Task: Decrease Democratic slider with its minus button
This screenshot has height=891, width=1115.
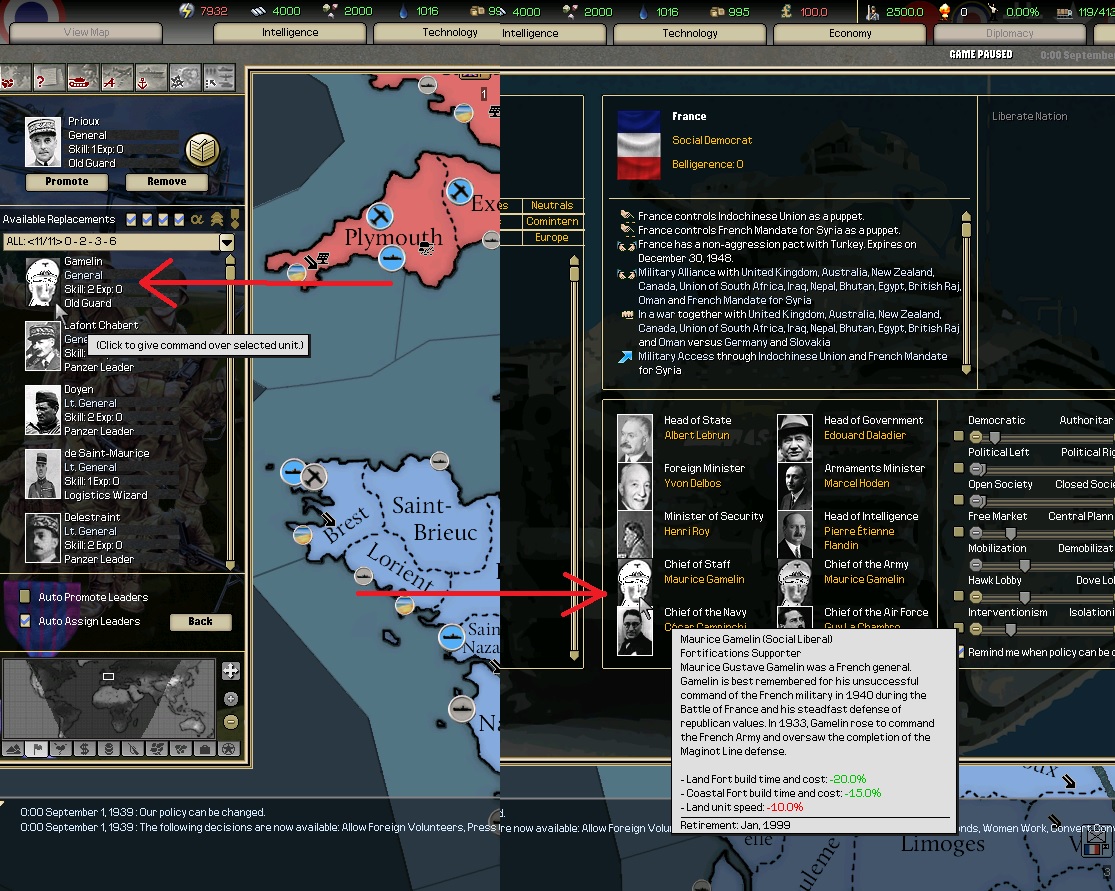Action: pyautogui.click(x=976, y=437)
